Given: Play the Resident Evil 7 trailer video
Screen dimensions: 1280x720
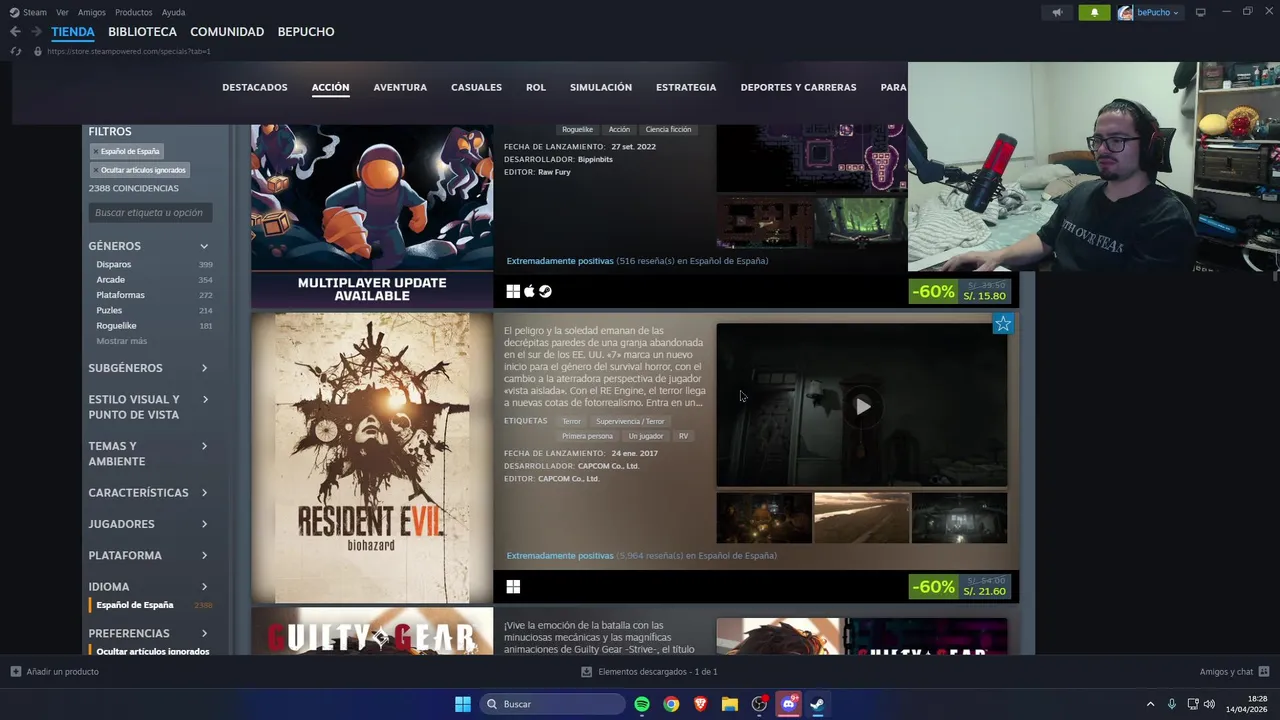Looking at the screenshot, I should click(x=862, y=406).
